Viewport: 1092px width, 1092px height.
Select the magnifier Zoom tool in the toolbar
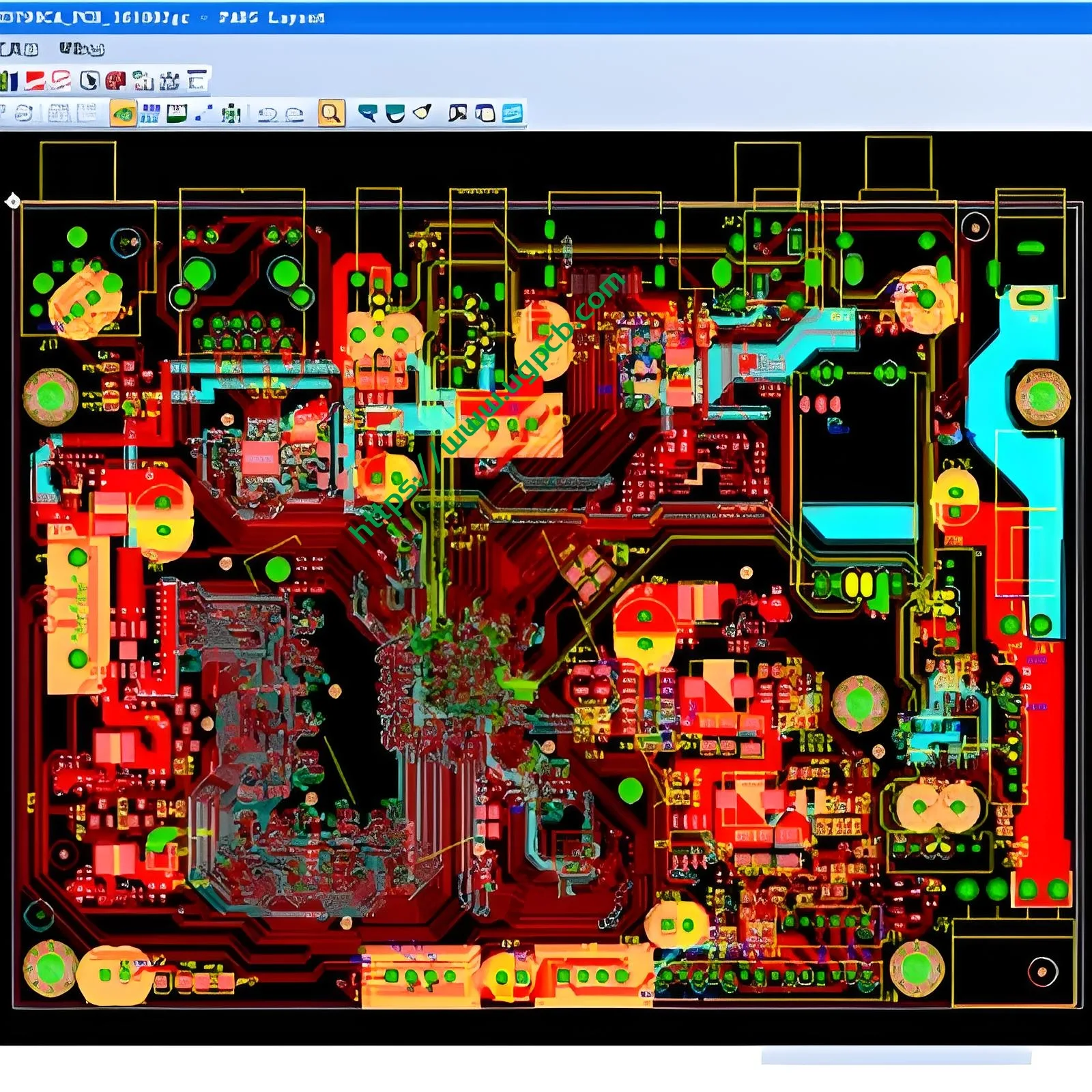331,113
